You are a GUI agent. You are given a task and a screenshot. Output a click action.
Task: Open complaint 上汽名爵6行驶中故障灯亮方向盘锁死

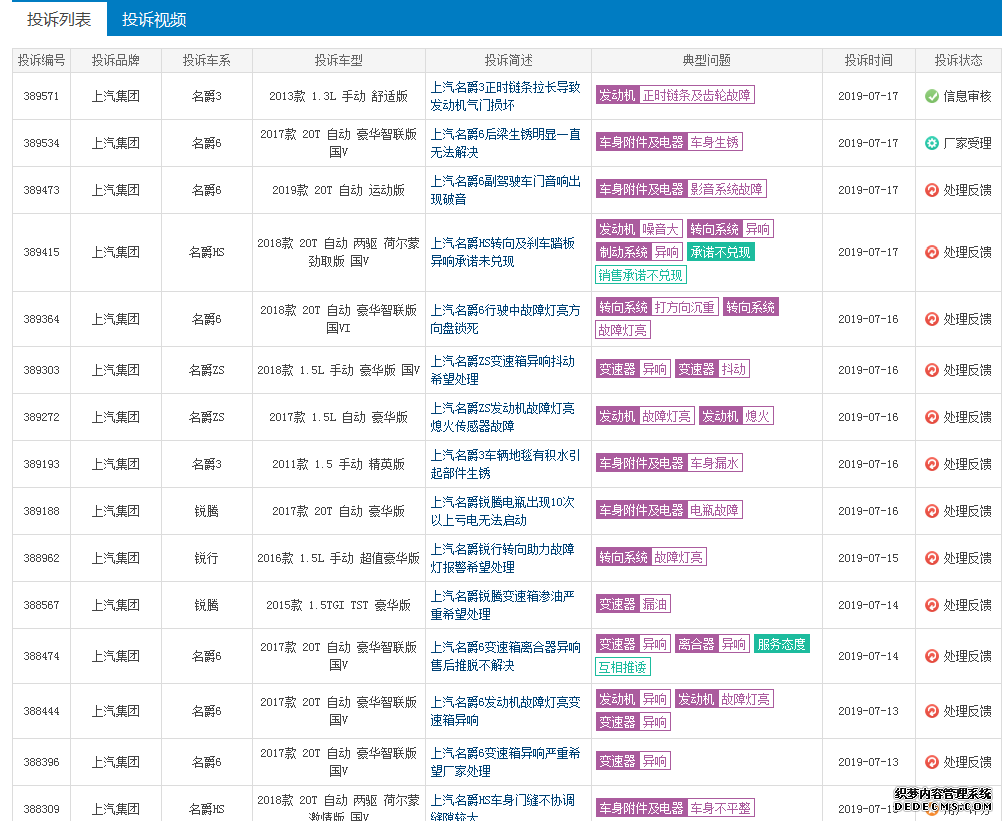505,319
